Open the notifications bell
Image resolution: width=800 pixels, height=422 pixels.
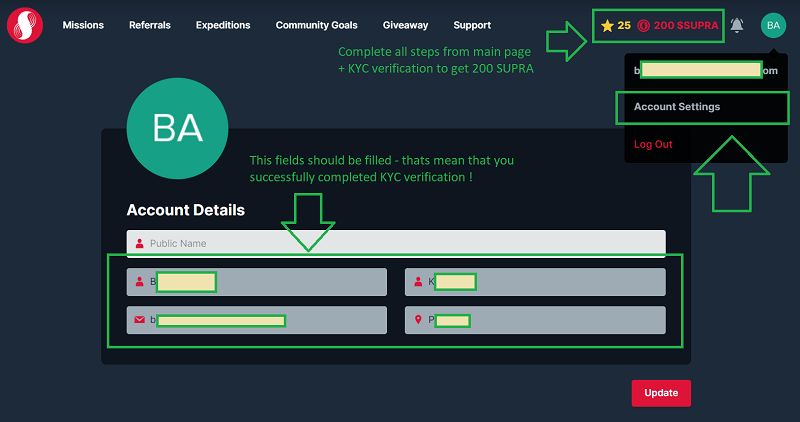point(736,25)
